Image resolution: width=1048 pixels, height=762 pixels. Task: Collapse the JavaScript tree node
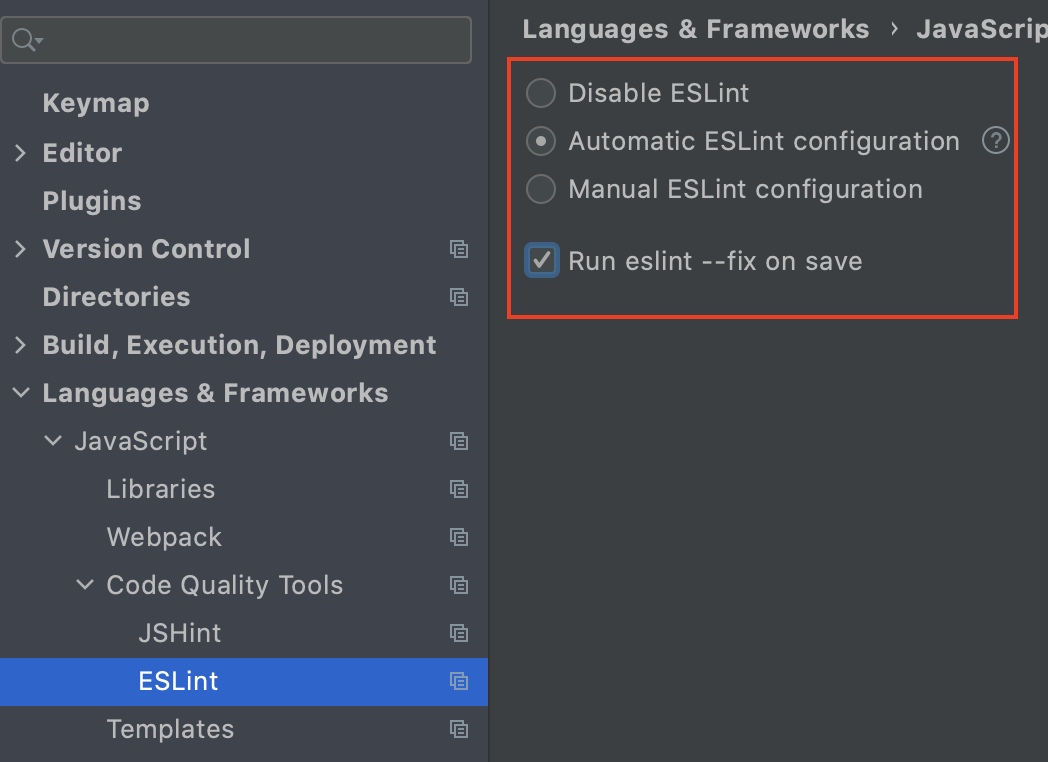click(53, 440)
